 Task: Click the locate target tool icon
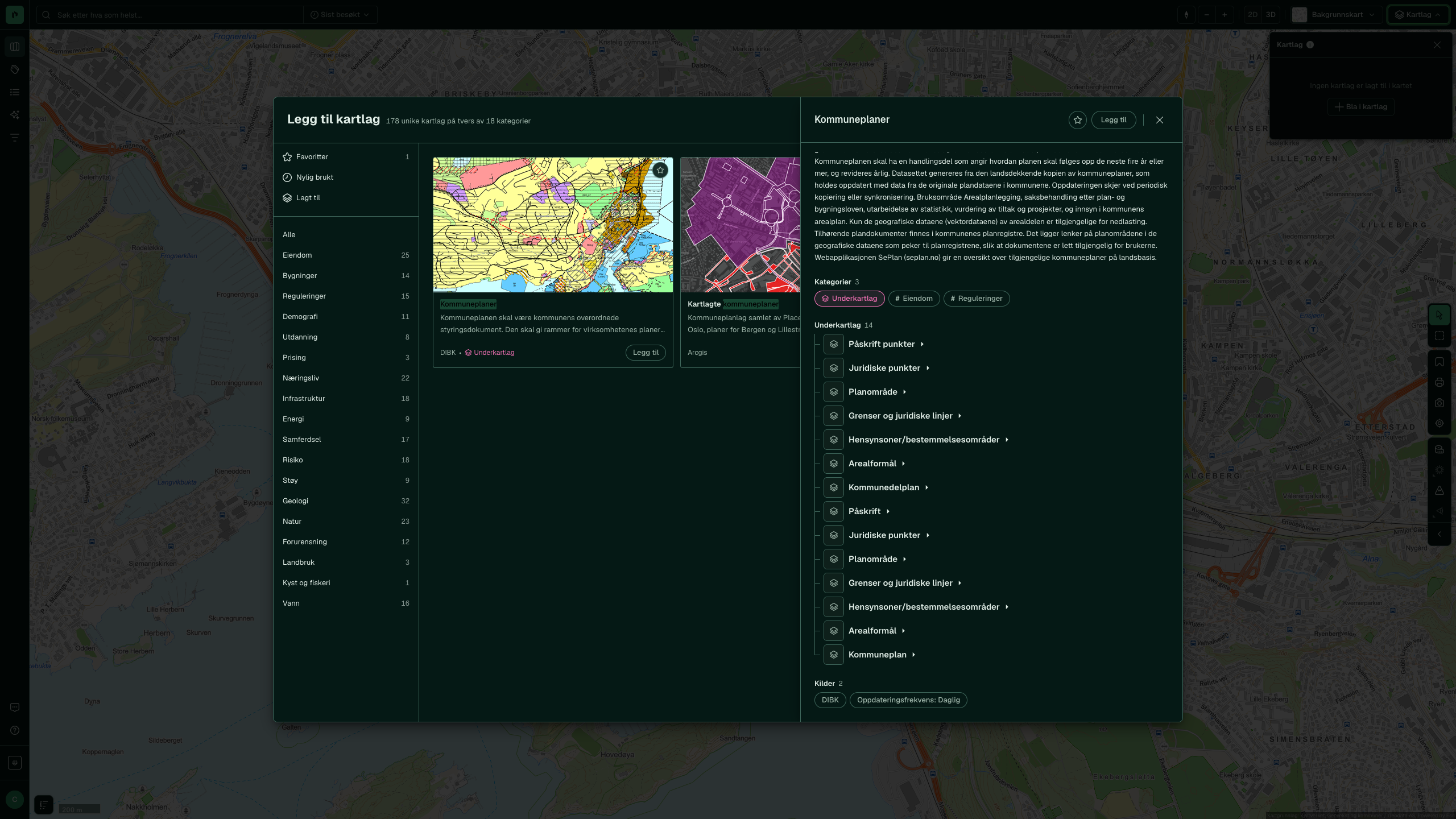tap(1440, 424)
